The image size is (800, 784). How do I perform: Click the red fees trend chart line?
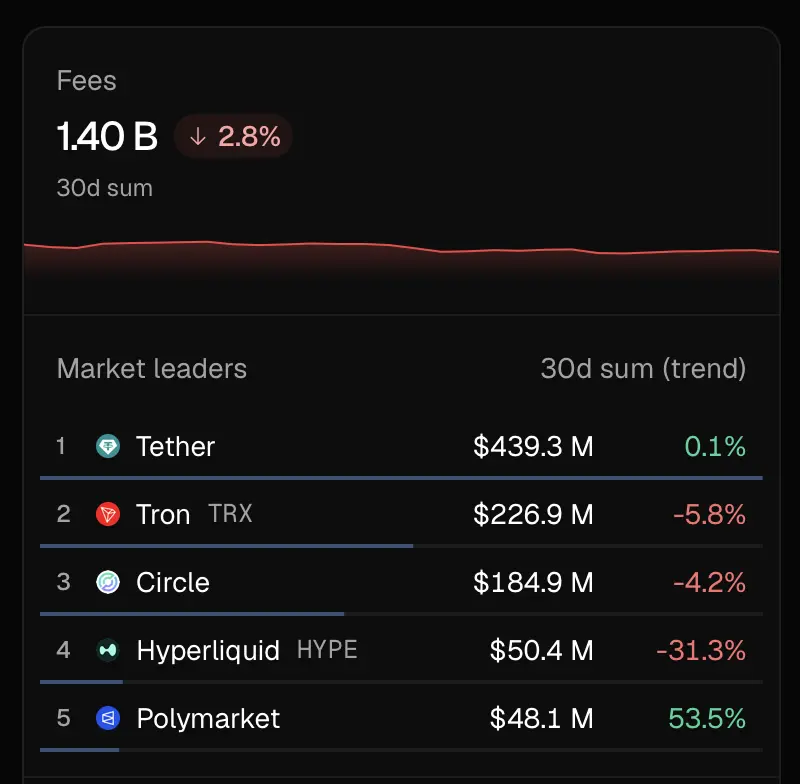(x=401, y=247)
